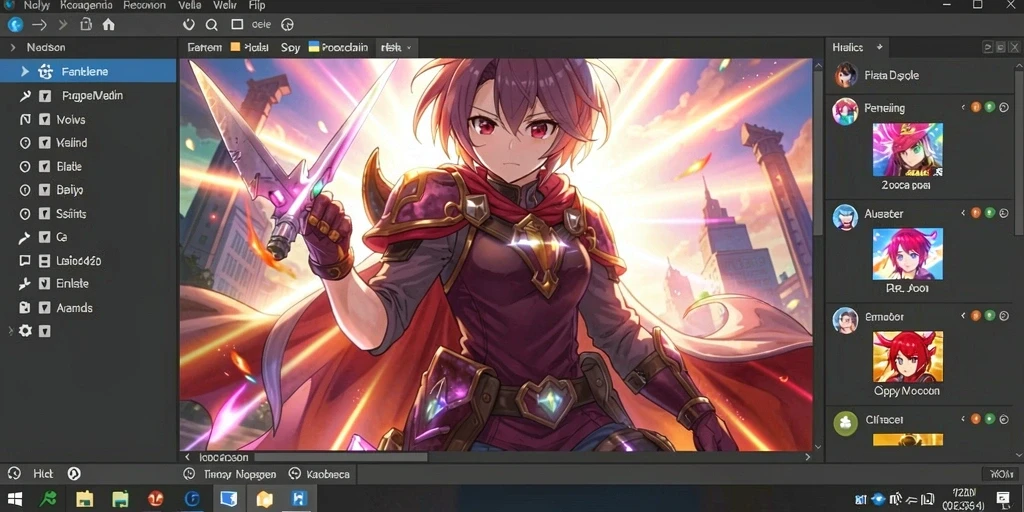Open the Oppy Mocoon character thumbnail
This screenshot has height=512, width=1024.
pos(908,357)
